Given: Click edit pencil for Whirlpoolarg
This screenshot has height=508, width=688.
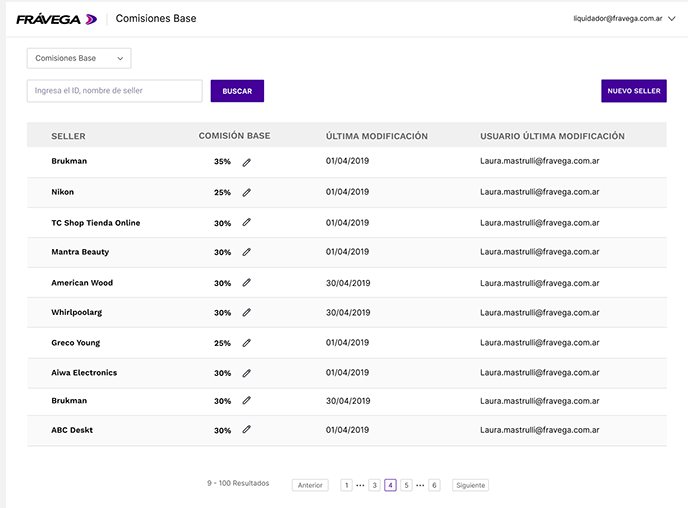Looking at the screenshot, I should [247, 312].
